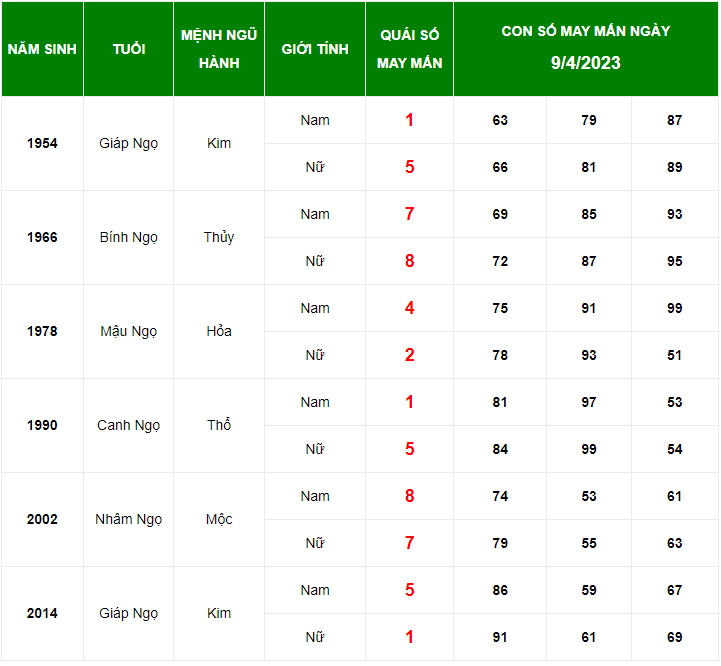Select the MỆNH NGŨ HÀNH header cell

[x=219, y=49]
